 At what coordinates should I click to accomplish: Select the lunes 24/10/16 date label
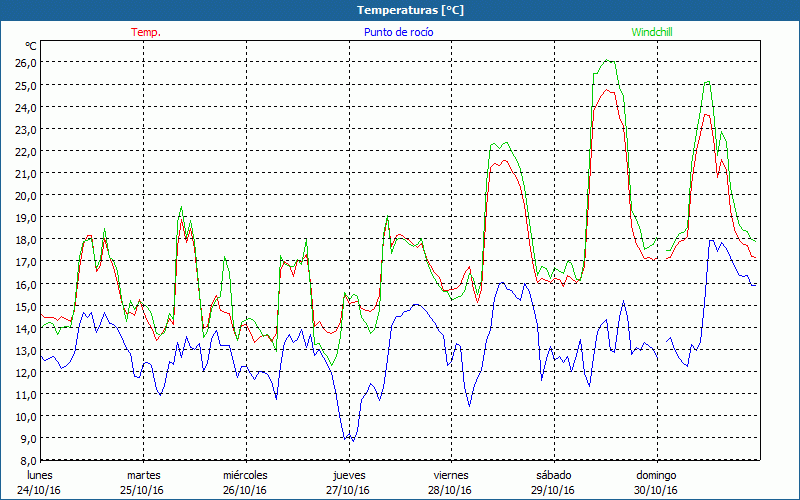point(40,482)
